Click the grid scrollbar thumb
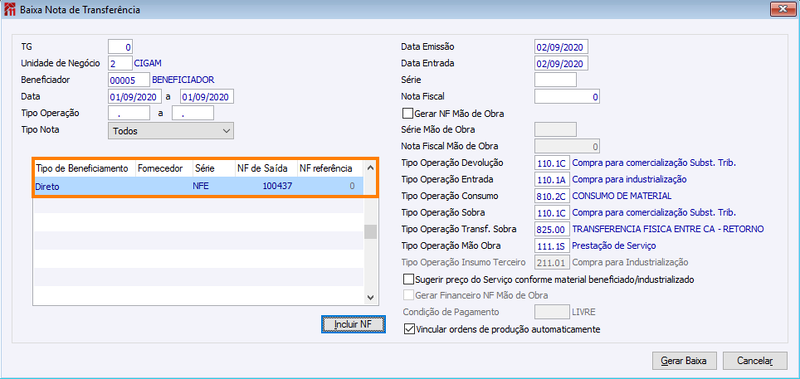Viewport: 800px width, 379px height. point(370,232)
